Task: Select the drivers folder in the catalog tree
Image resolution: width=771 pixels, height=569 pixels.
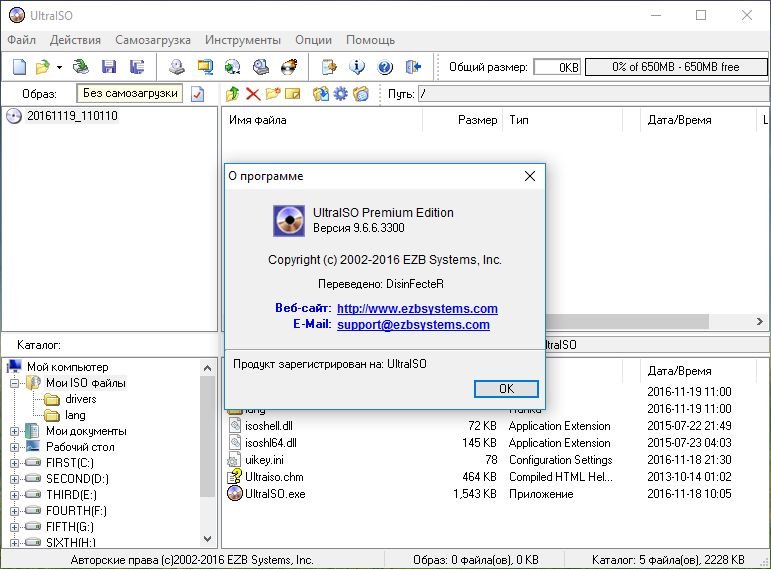Action: pos(81,399)
